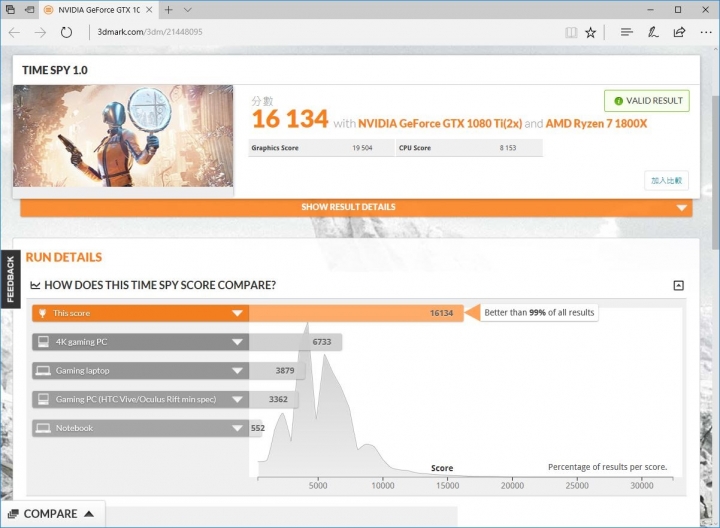720x528 pixels.
Task: Refresh the 3dmark page
Action: coord(66,32)
